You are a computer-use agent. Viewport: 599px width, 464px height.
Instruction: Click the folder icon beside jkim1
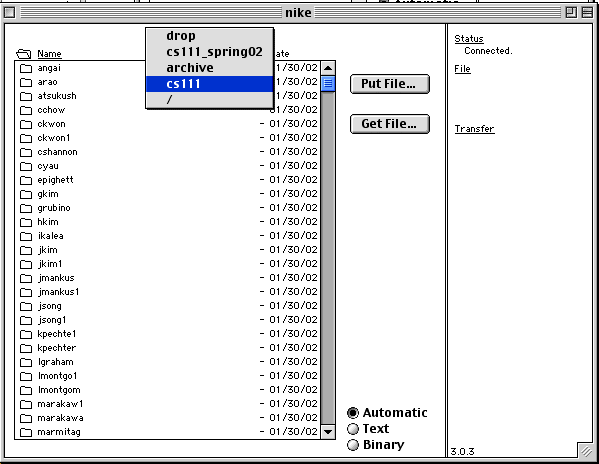(26, 264)
